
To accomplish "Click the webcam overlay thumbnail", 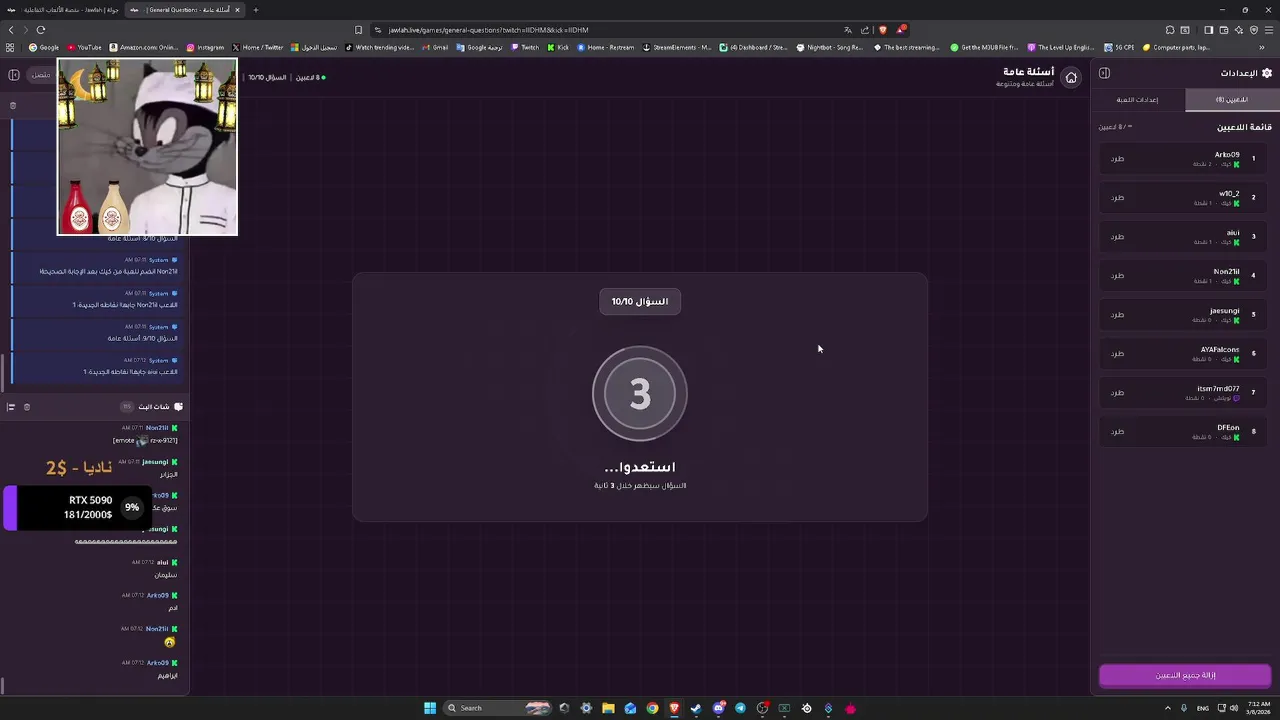I will [148, 147].
